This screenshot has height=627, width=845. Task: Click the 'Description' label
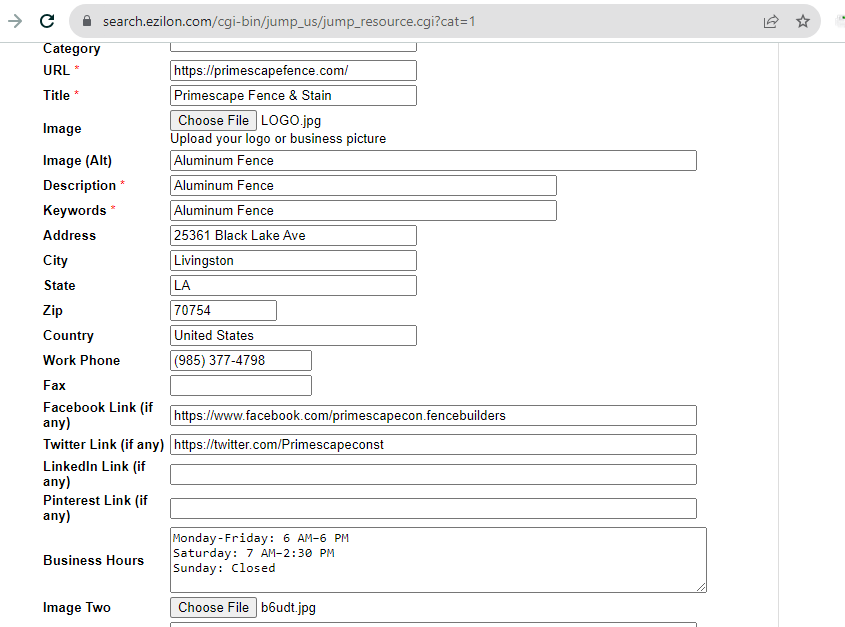(x=79, y=185)
